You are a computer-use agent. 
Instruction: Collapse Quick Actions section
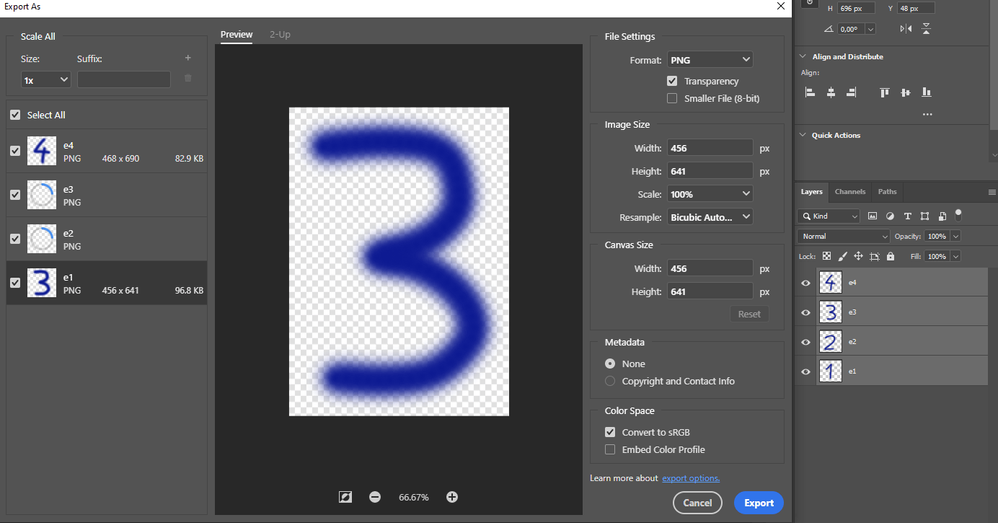(803, 135)
